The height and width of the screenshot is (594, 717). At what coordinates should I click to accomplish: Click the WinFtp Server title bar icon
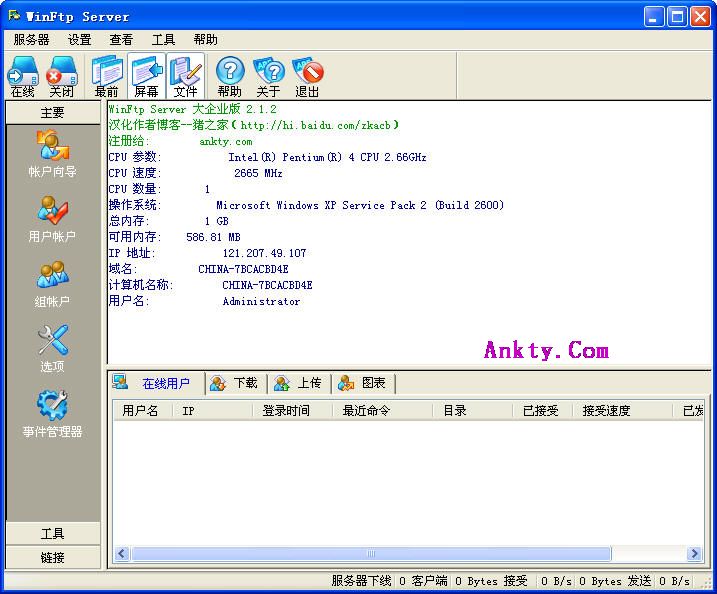pyautogui.click(x=14, y=16)
